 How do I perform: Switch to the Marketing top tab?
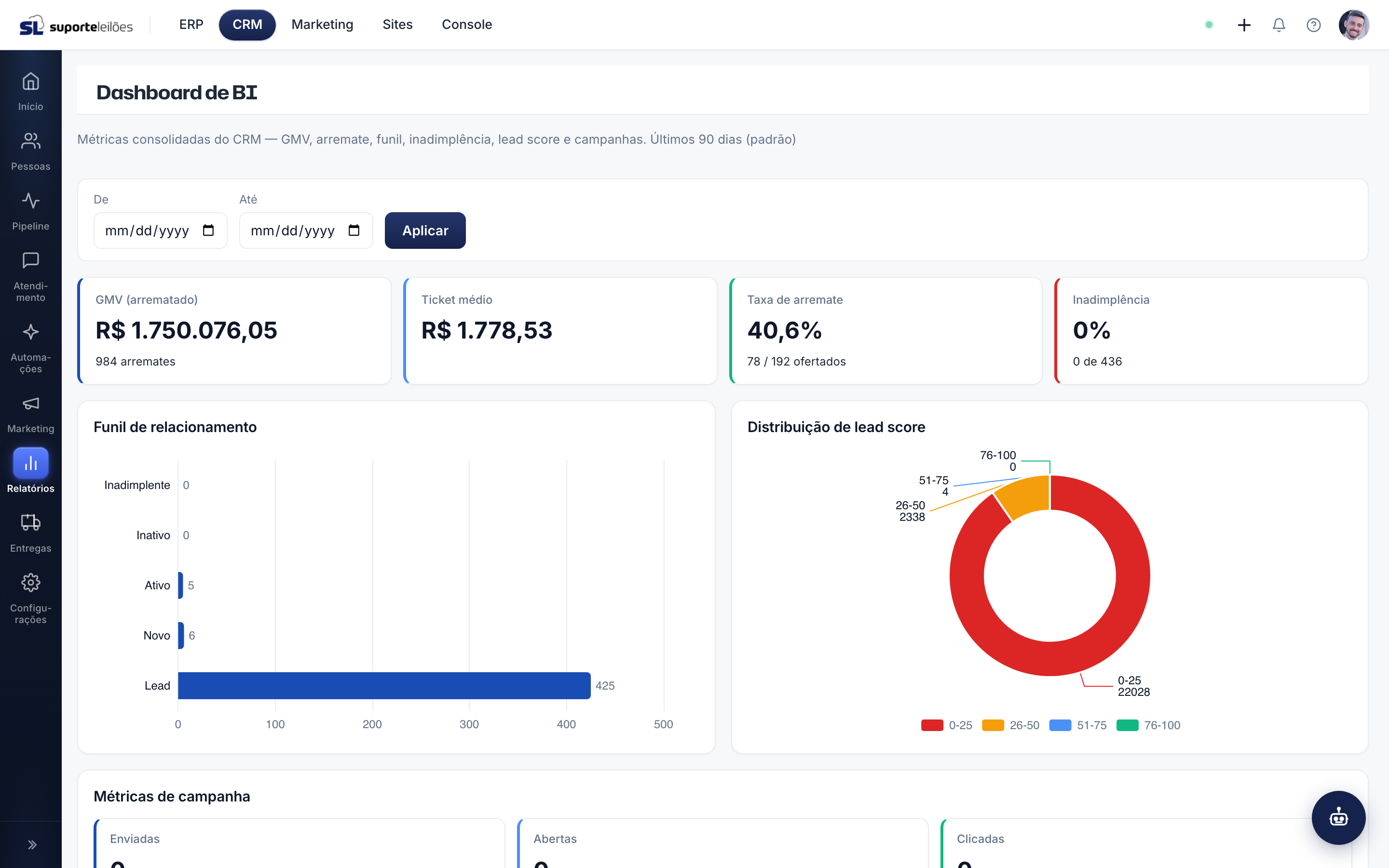(322, 25)
